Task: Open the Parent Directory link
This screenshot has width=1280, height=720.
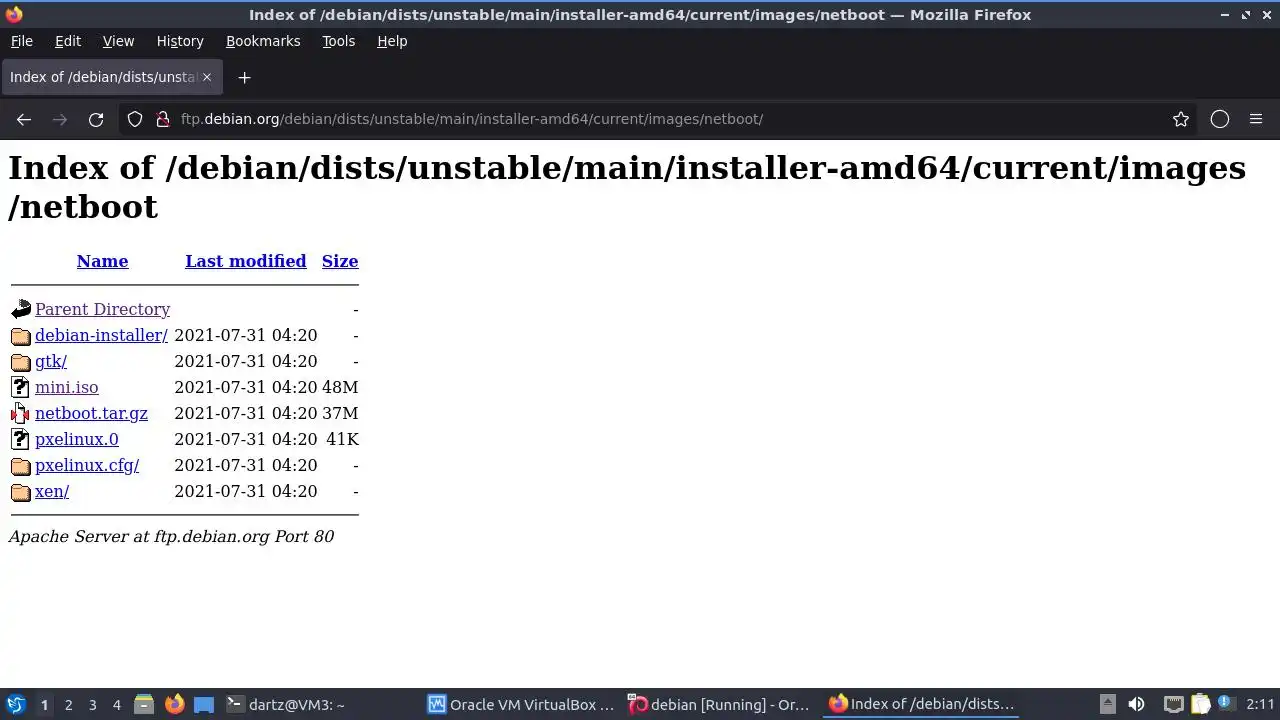Action: [102, 309]
